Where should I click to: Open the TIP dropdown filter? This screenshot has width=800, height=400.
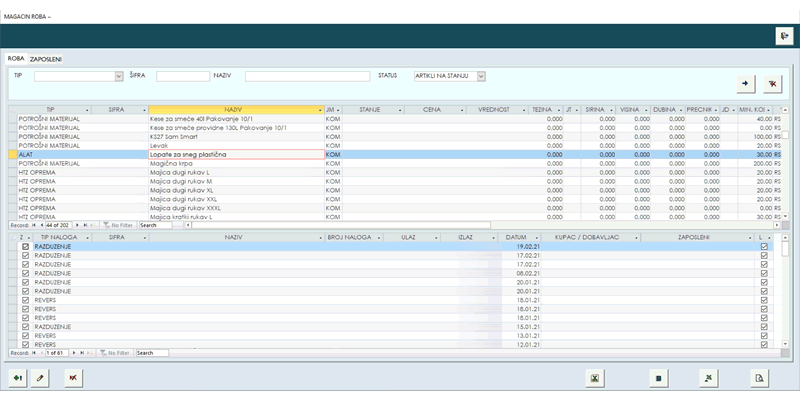119,76
